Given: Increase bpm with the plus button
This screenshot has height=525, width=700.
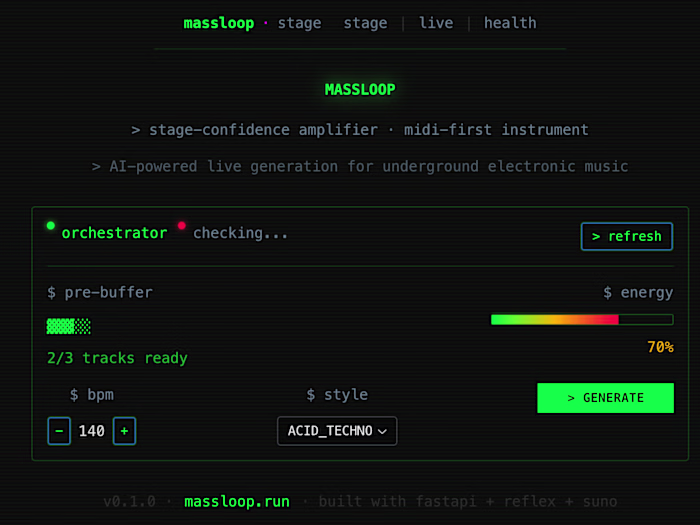Looking at the screenshot, I should point(124,431).
